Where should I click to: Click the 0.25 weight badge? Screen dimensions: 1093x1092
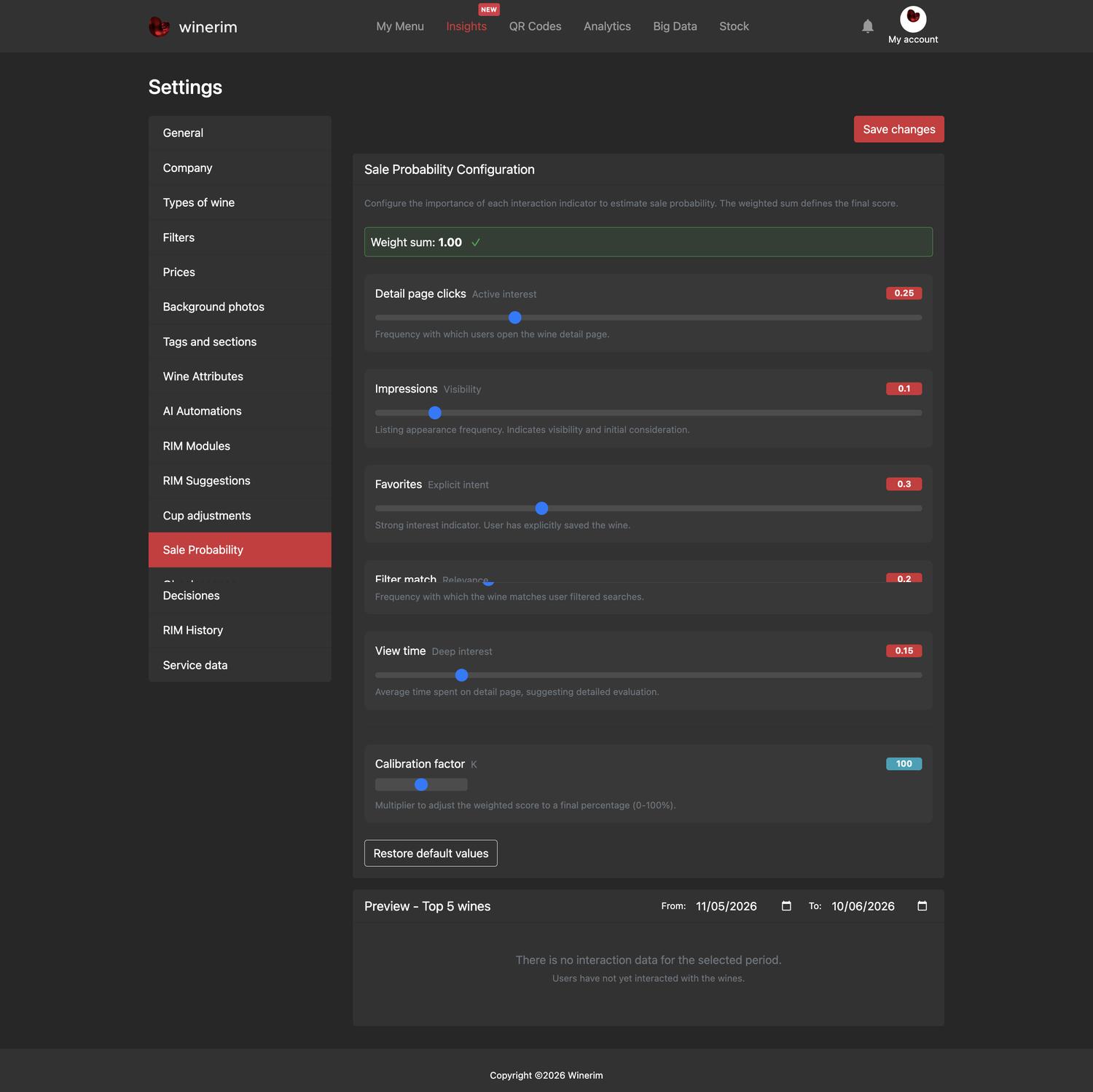point(904,293)
